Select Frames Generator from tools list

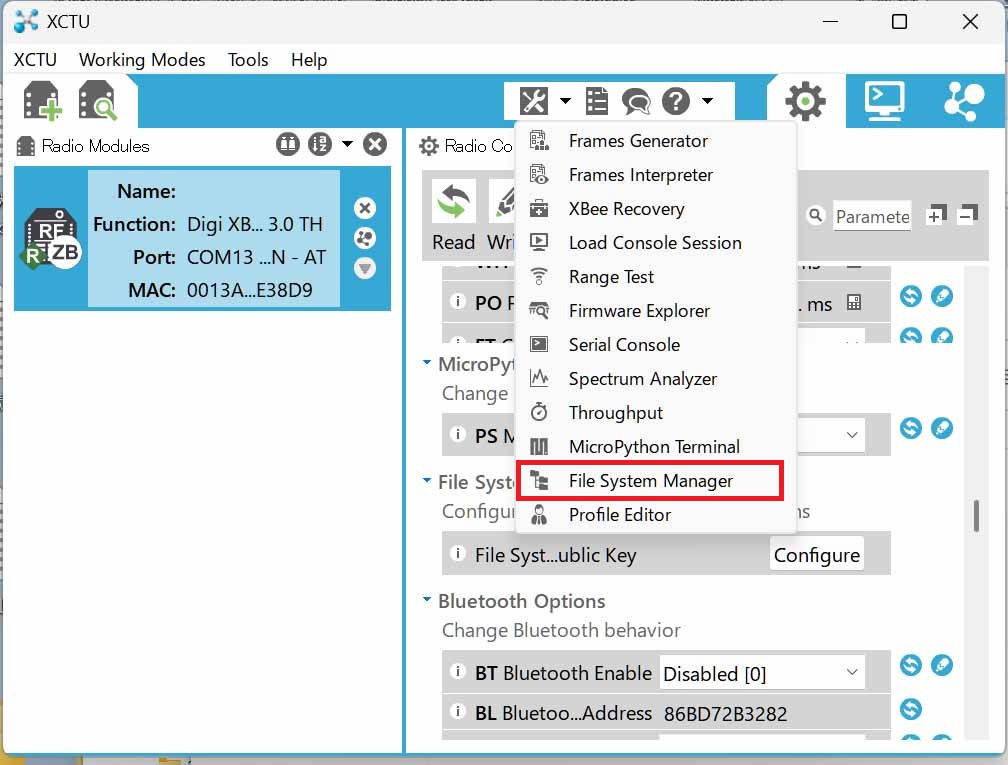click(x=656, y=141)
